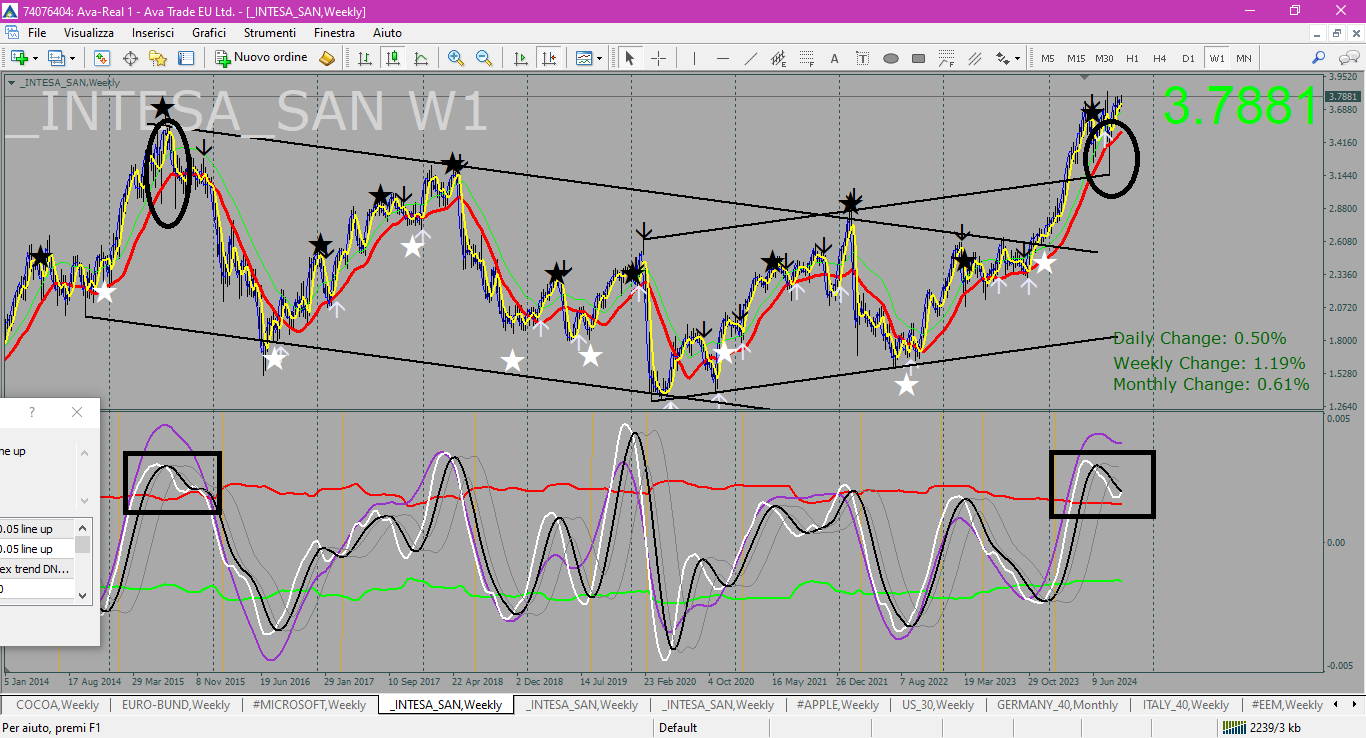Select the ellipse drawing tool

pos(891,58)
